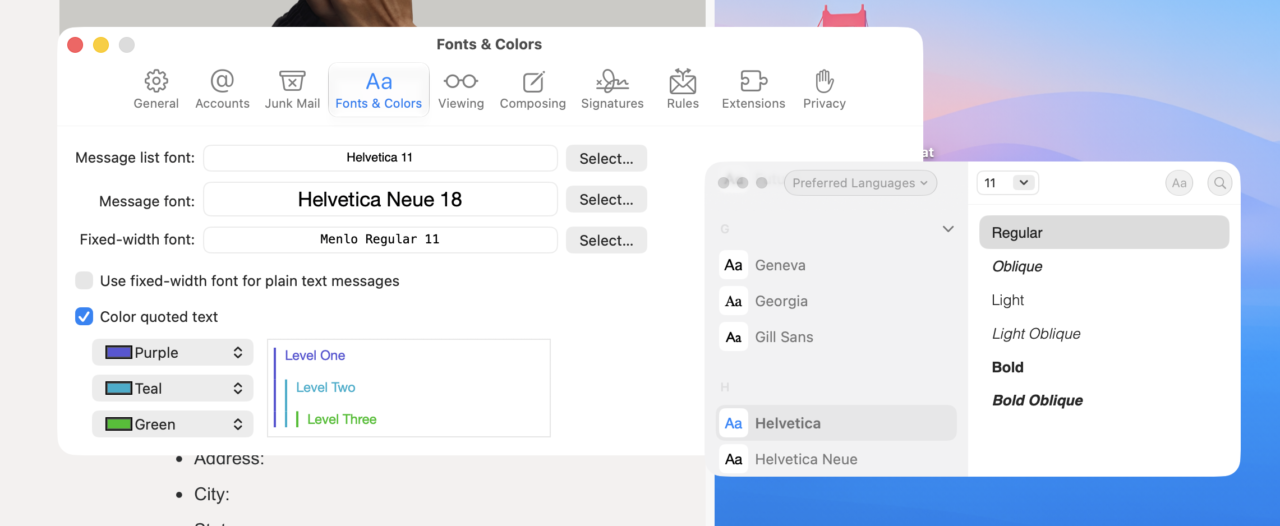Click the Aa icon beside Georgia

point(733,301)
